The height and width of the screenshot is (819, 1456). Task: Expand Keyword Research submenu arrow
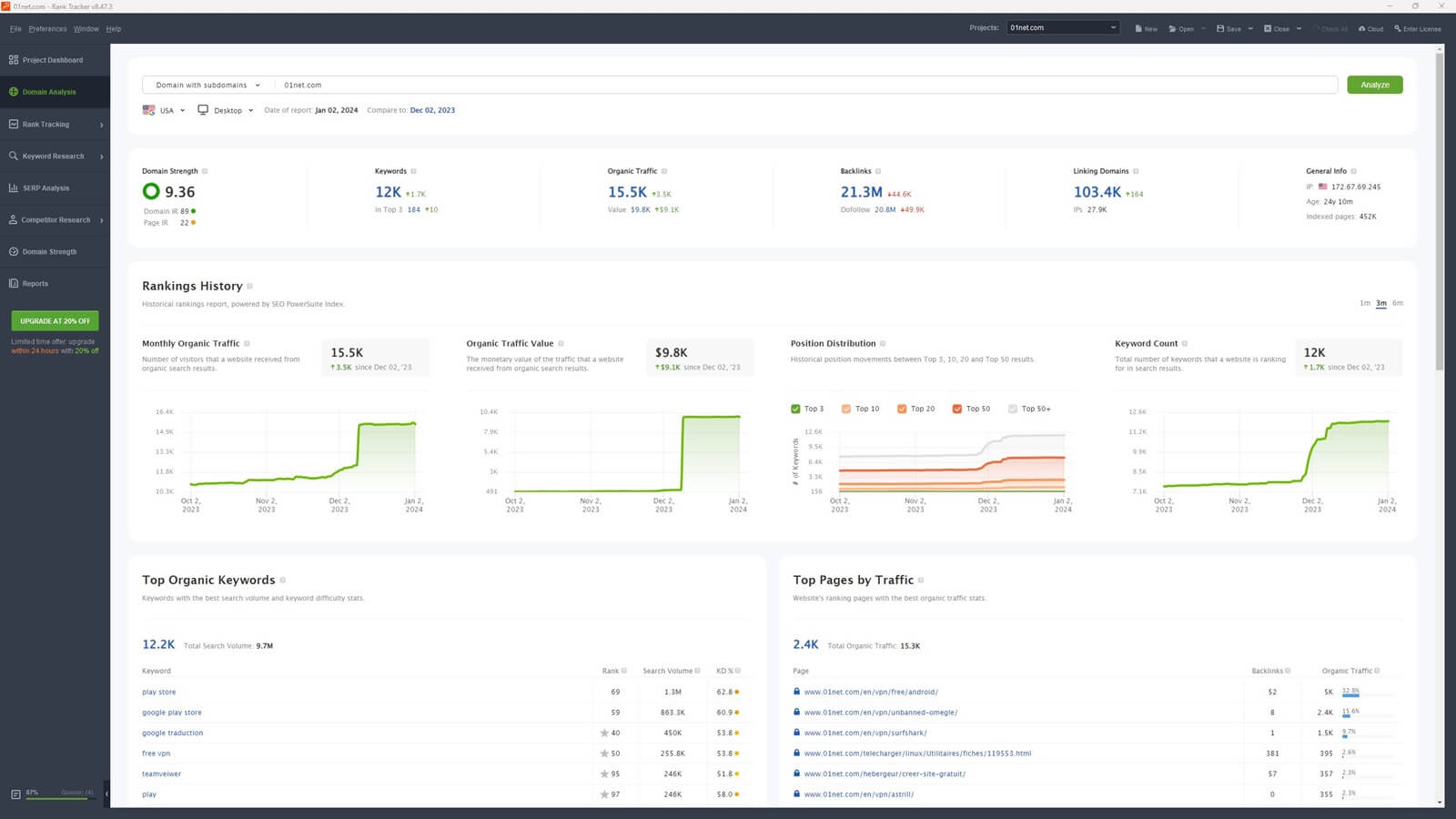tap(101, 157)
